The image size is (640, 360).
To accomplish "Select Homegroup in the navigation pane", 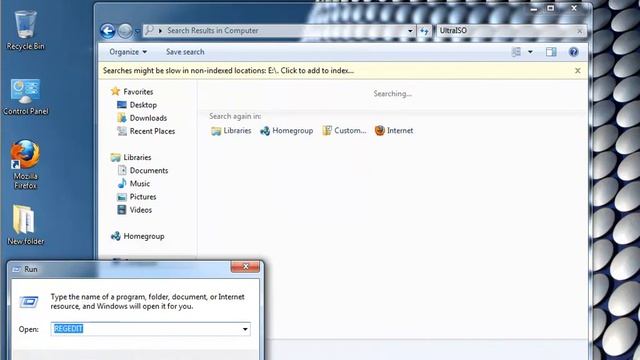I will click(144, 236).
